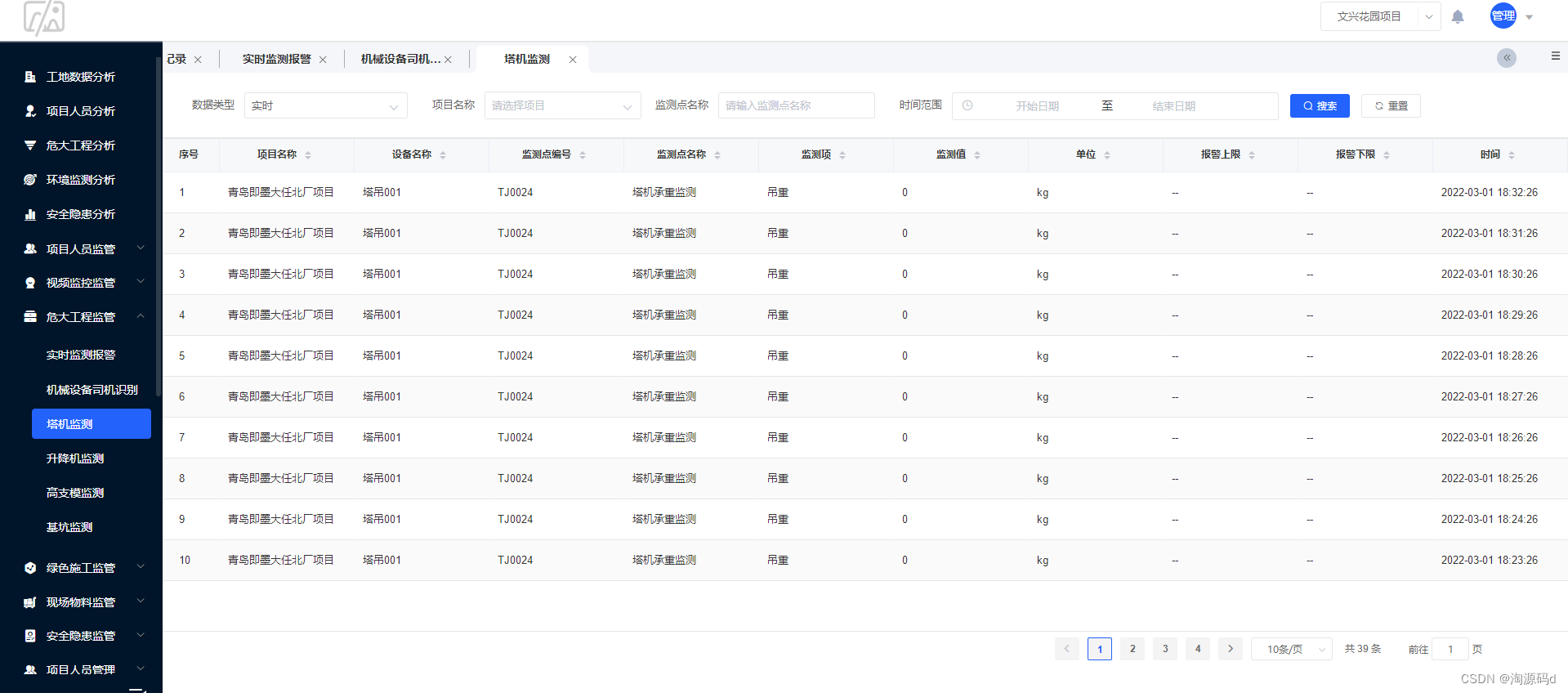Viewport: 1568px width, 693px height.
Task: Click the sidebar vertical scrollbar
Action: click(x=158, y=229)
